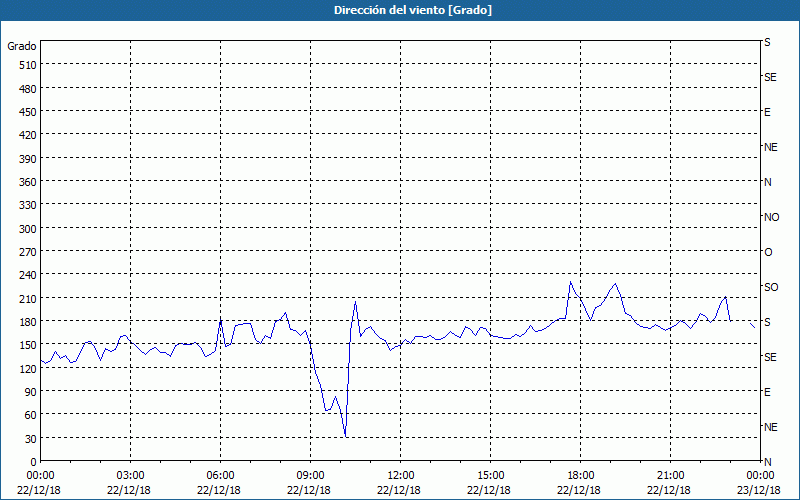Select the 180 degree axis label
The image size is (800, 500).
(28, 322)
